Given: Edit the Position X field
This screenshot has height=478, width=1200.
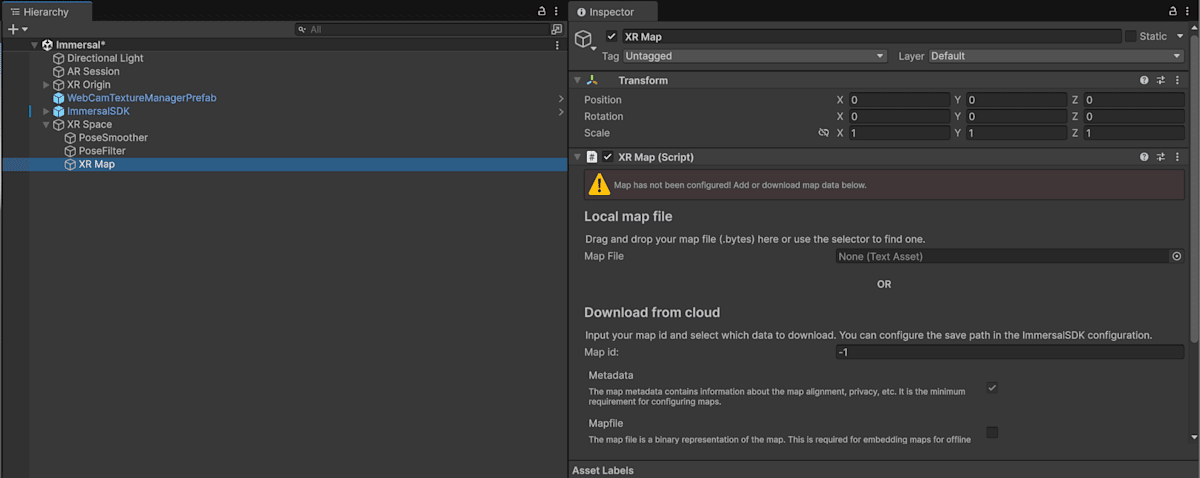Looking at the screenshot, I should coord(899,100).
